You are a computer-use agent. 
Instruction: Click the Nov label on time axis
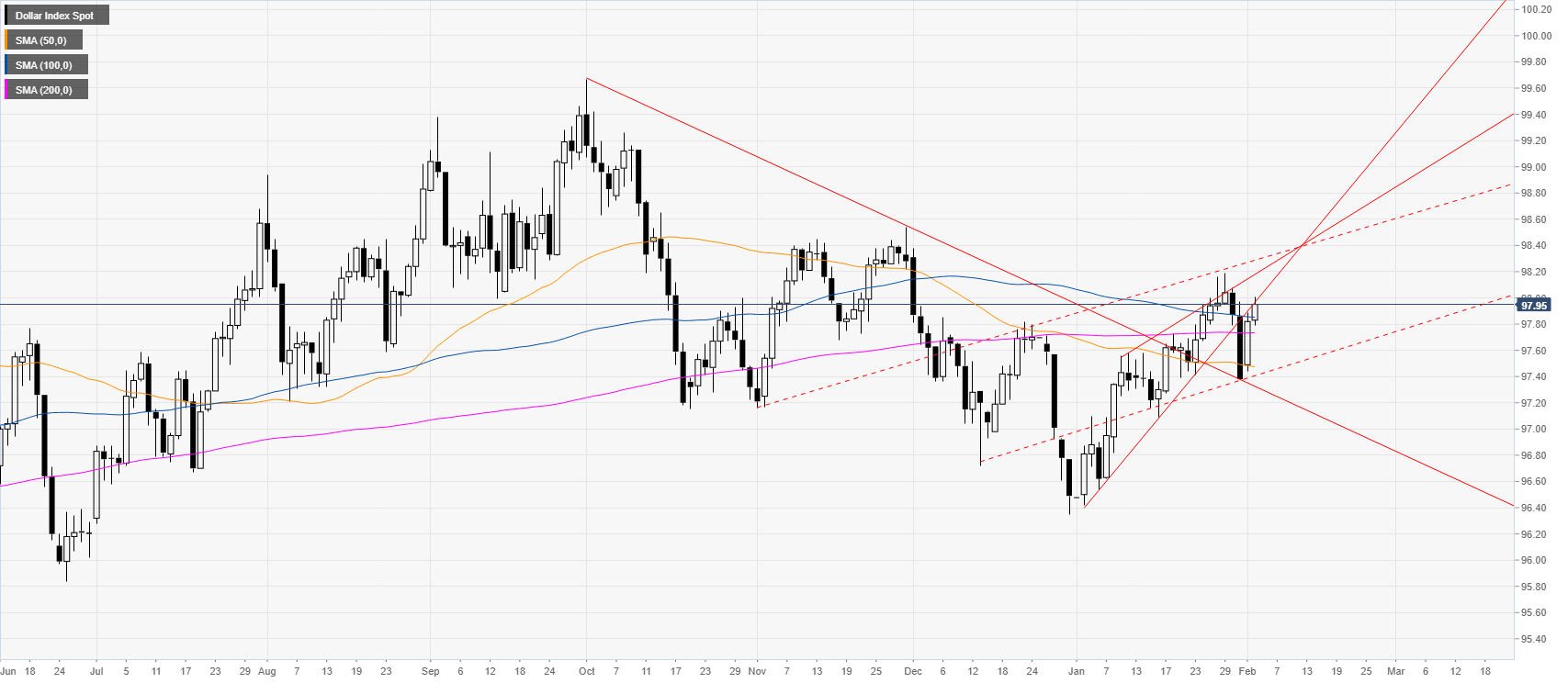(757, 671)
